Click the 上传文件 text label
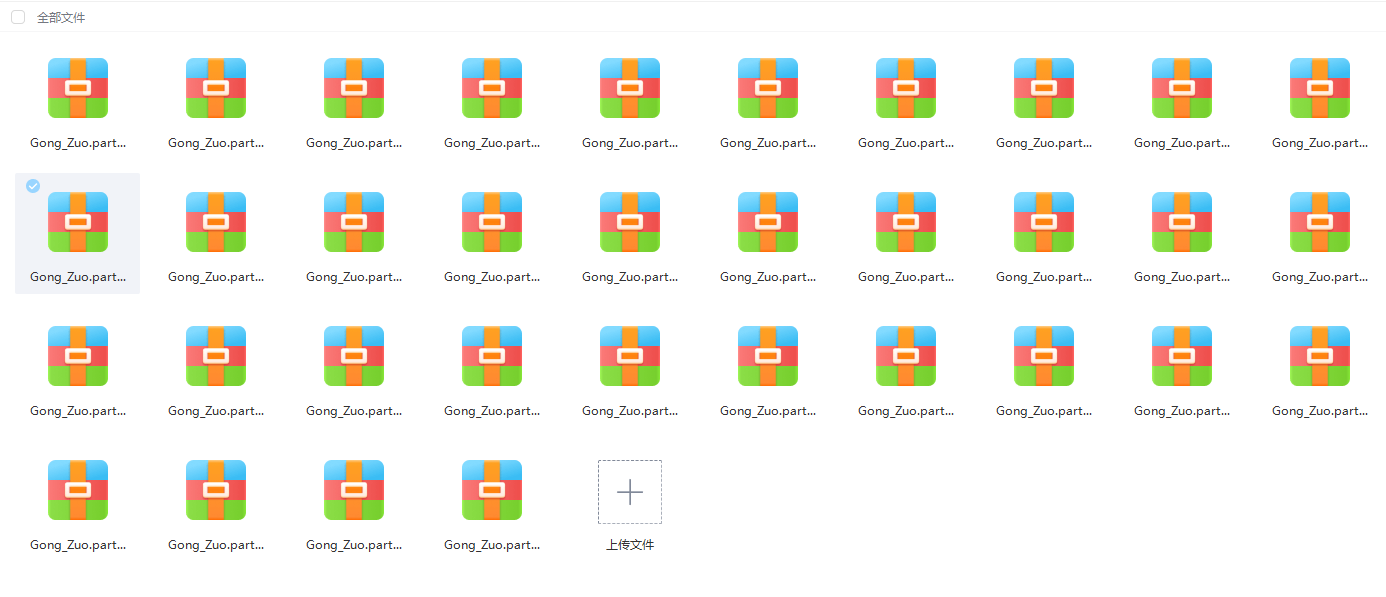This screenshot has width=1386, height=597. 629,545
